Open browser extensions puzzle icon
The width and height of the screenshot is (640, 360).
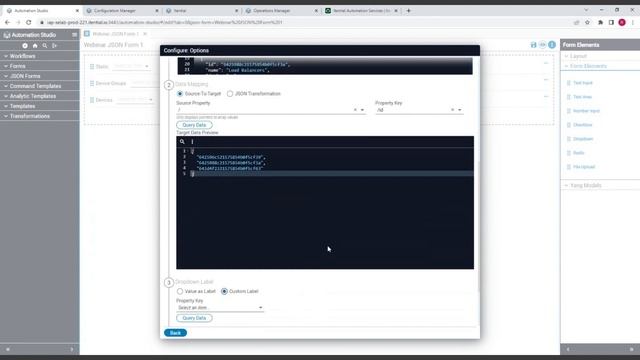pos(600,22)
